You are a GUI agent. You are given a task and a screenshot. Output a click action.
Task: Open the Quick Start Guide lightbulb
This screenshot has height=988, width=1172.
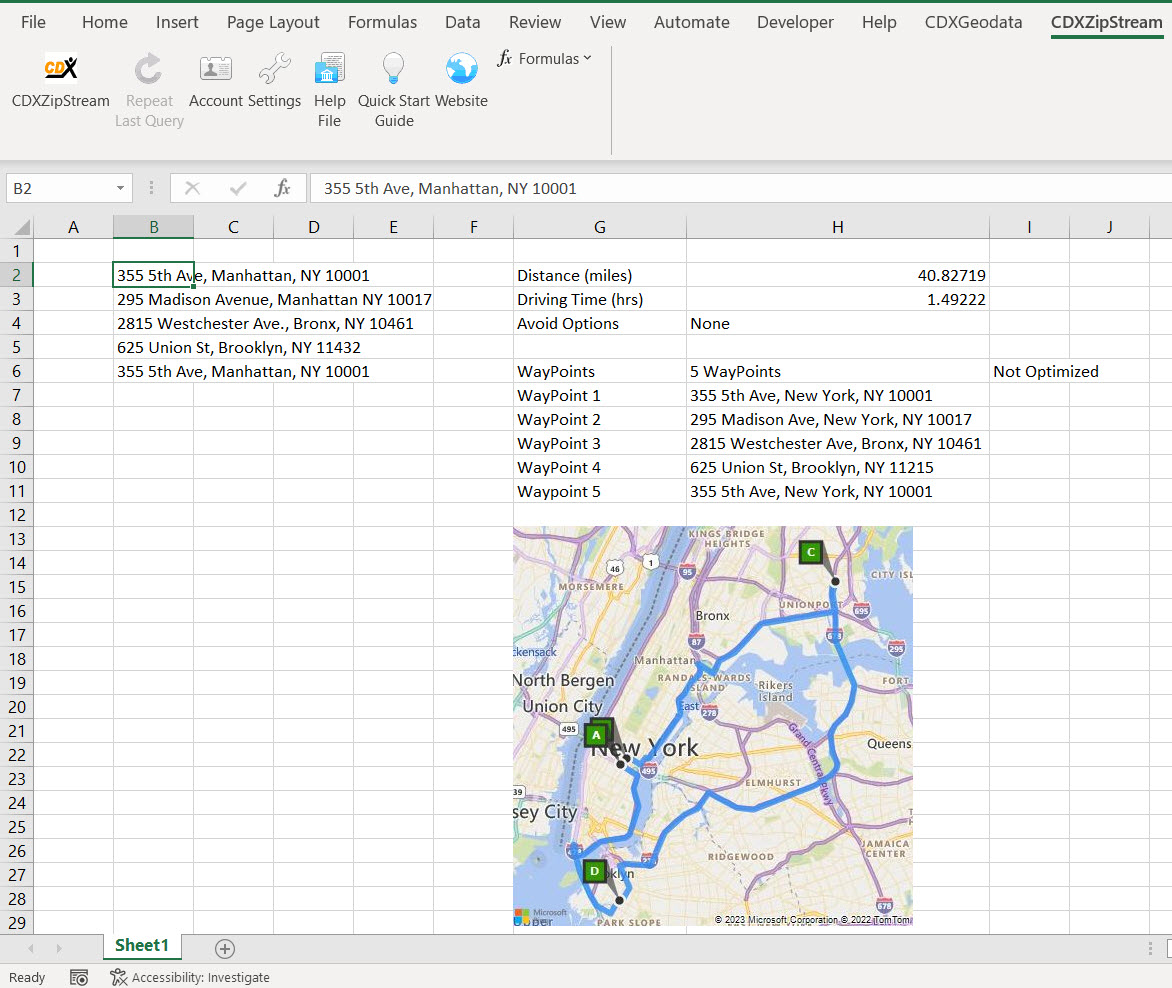coord(394,68)
